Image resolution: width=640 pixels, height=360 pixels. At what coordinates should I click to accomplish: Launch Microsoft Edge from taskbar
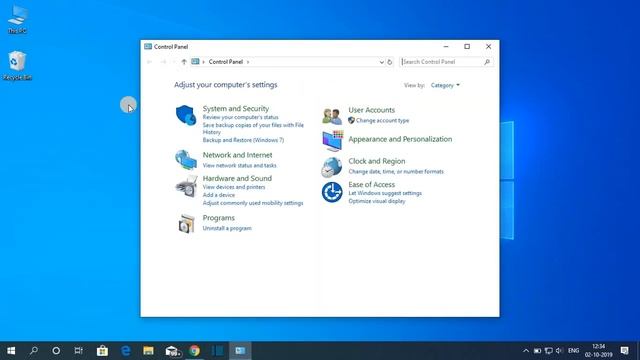click(126, 351)
